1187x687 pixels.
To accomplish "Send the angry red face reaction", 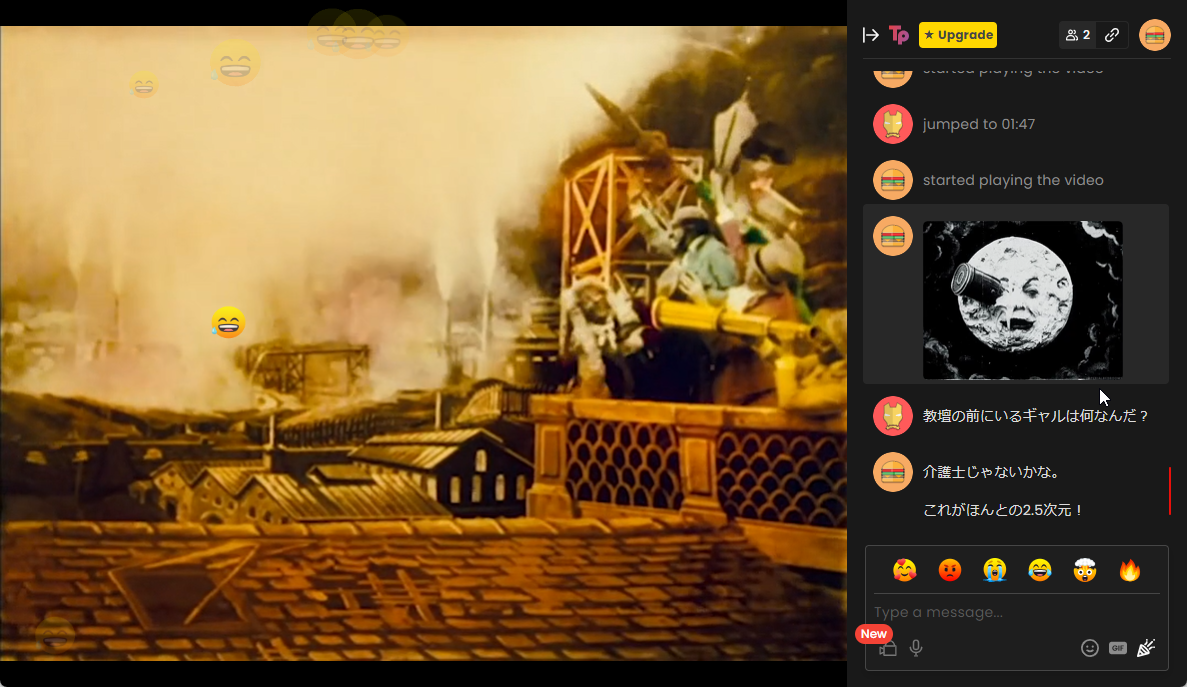I will pyautogui.click(x=949, y=570).
